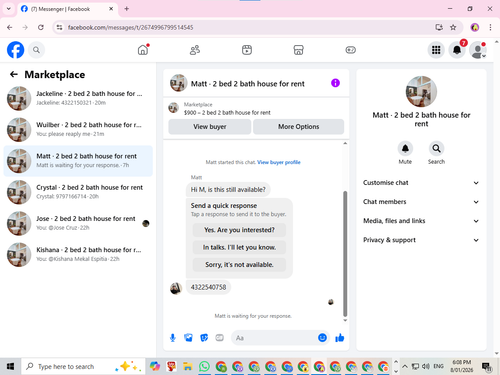Open the Gaming controller icon
Screen dimensions: 500x375
(350, 50)
